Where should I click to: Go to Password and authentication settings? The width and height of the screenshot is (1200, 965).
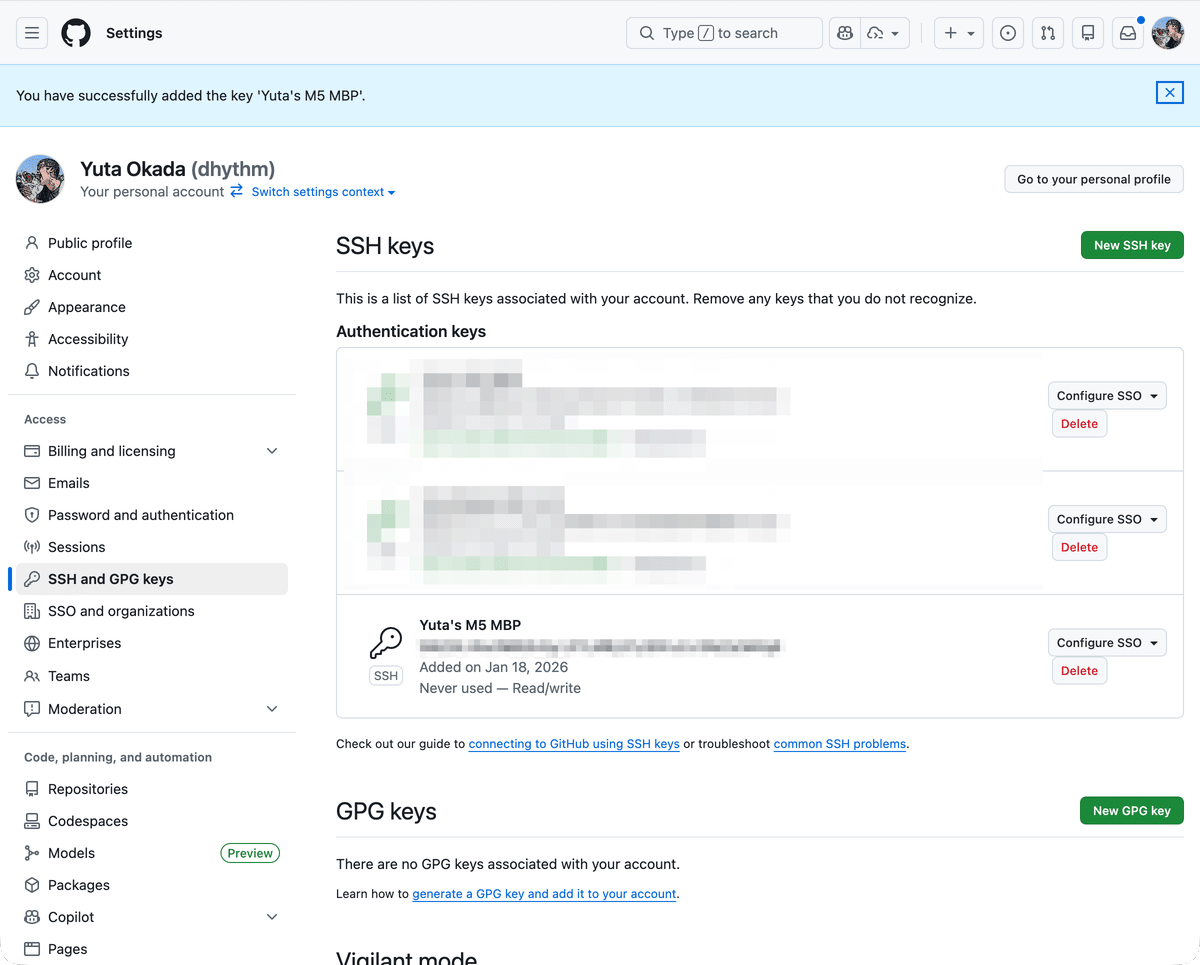pos(141,515)
